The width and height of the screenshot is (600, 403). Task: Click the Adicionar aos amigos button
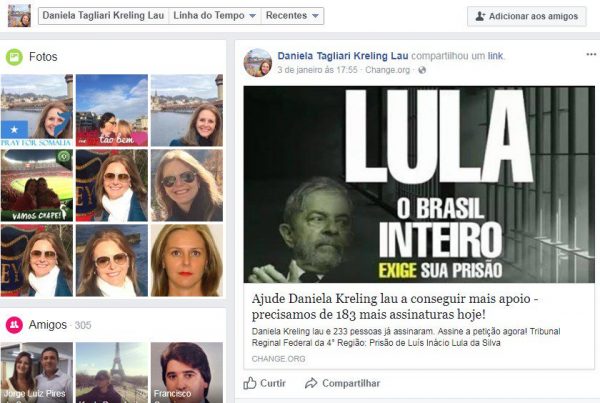[527, 16]
